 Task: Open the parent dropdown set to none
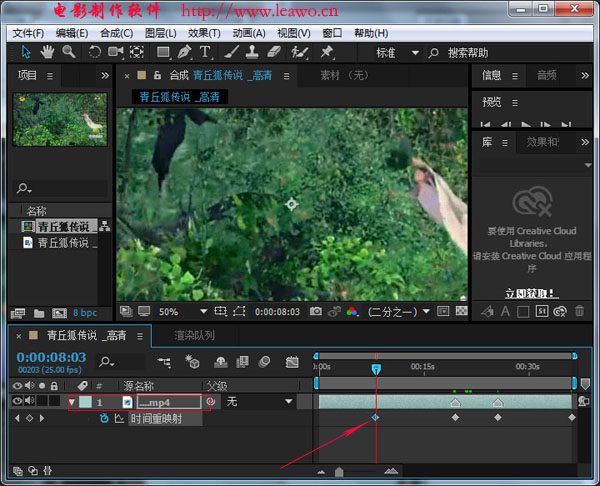coord(289,401)
